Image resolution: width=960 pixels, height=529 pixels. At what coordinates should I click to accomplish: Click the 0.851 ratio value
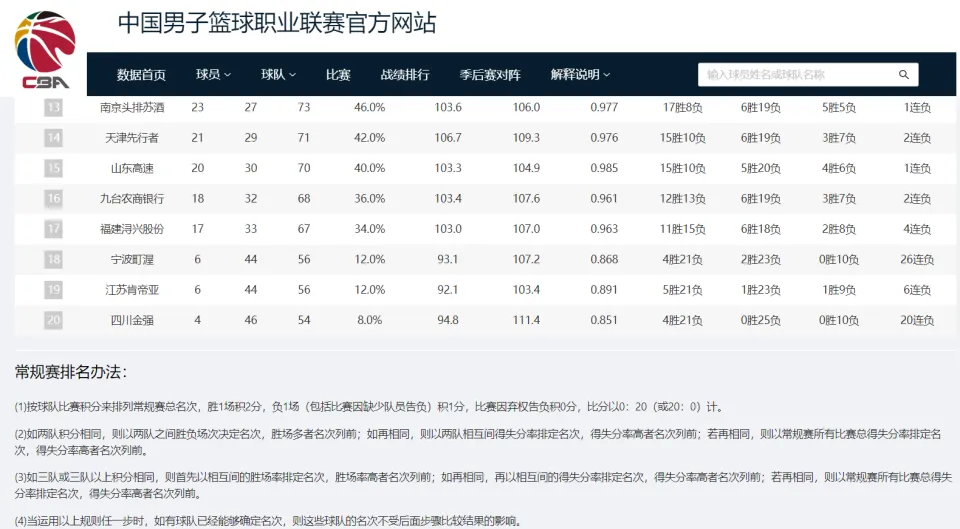click(604, 320)
